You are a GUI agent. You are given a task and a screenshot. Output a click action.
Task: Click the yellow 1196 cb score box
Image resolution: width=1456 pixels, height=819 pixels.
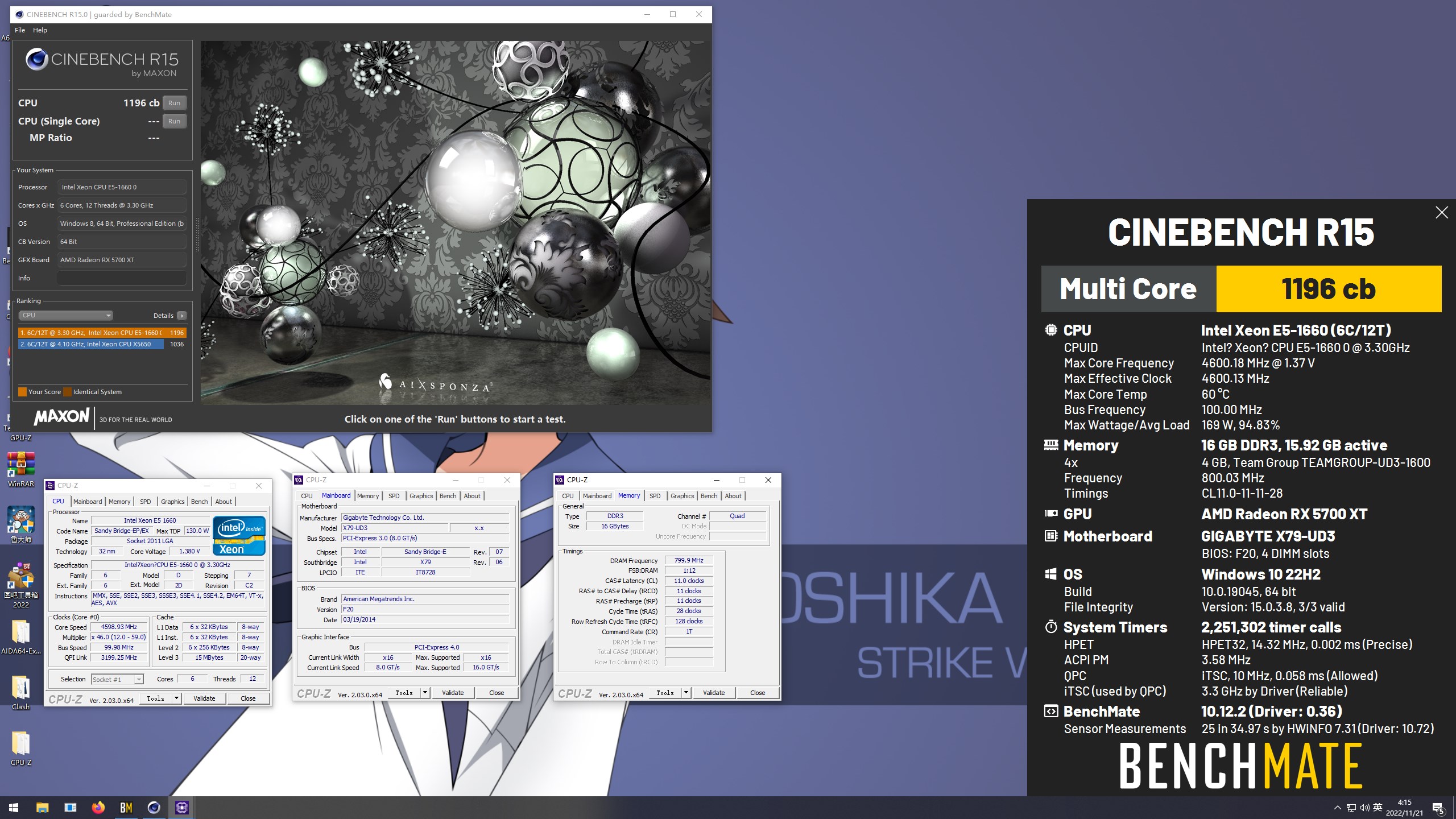[x=1329, y=289]
